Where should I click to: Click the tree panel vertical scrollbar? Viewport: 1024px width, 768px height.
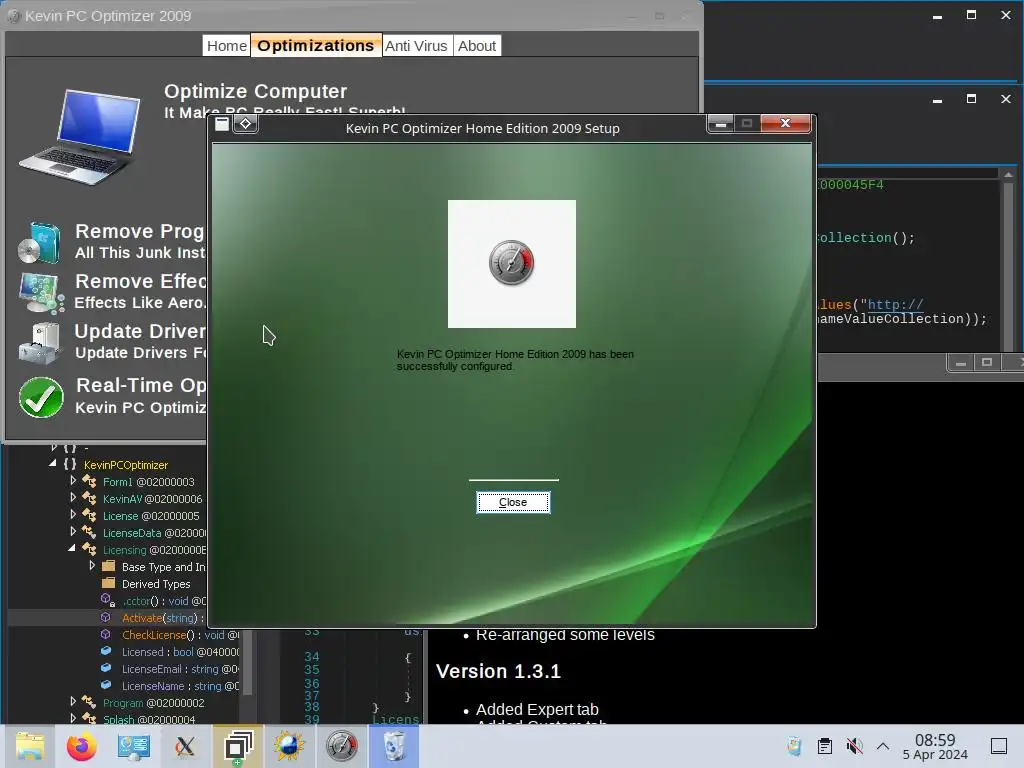[x=248, y=663]
